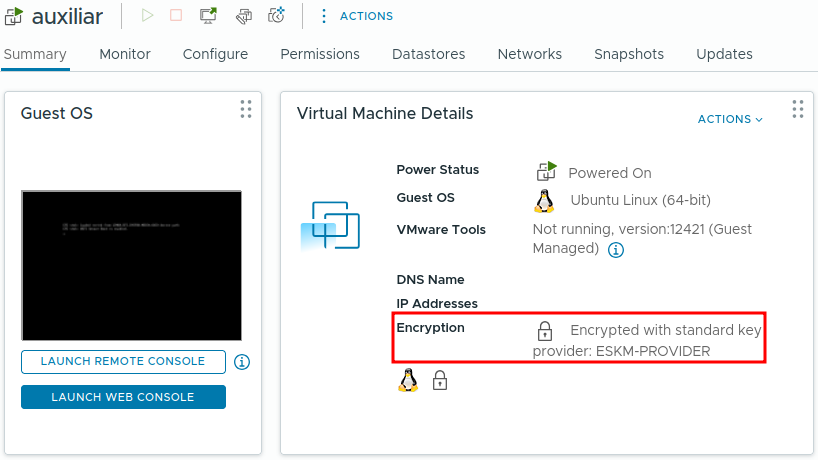Click info icon beside Launch Remote Console

(x=242, y=362)
